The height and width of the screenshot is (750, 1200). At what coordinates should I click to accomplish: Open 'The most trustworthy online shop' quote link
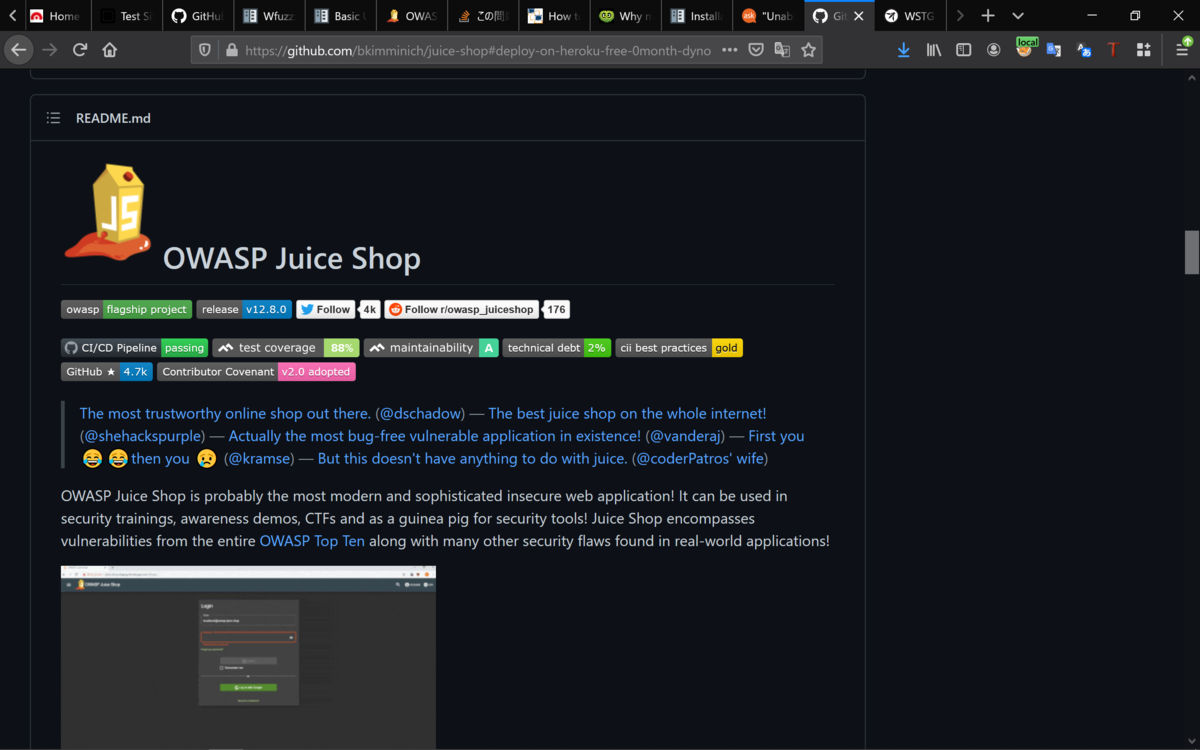coord(225,413)
